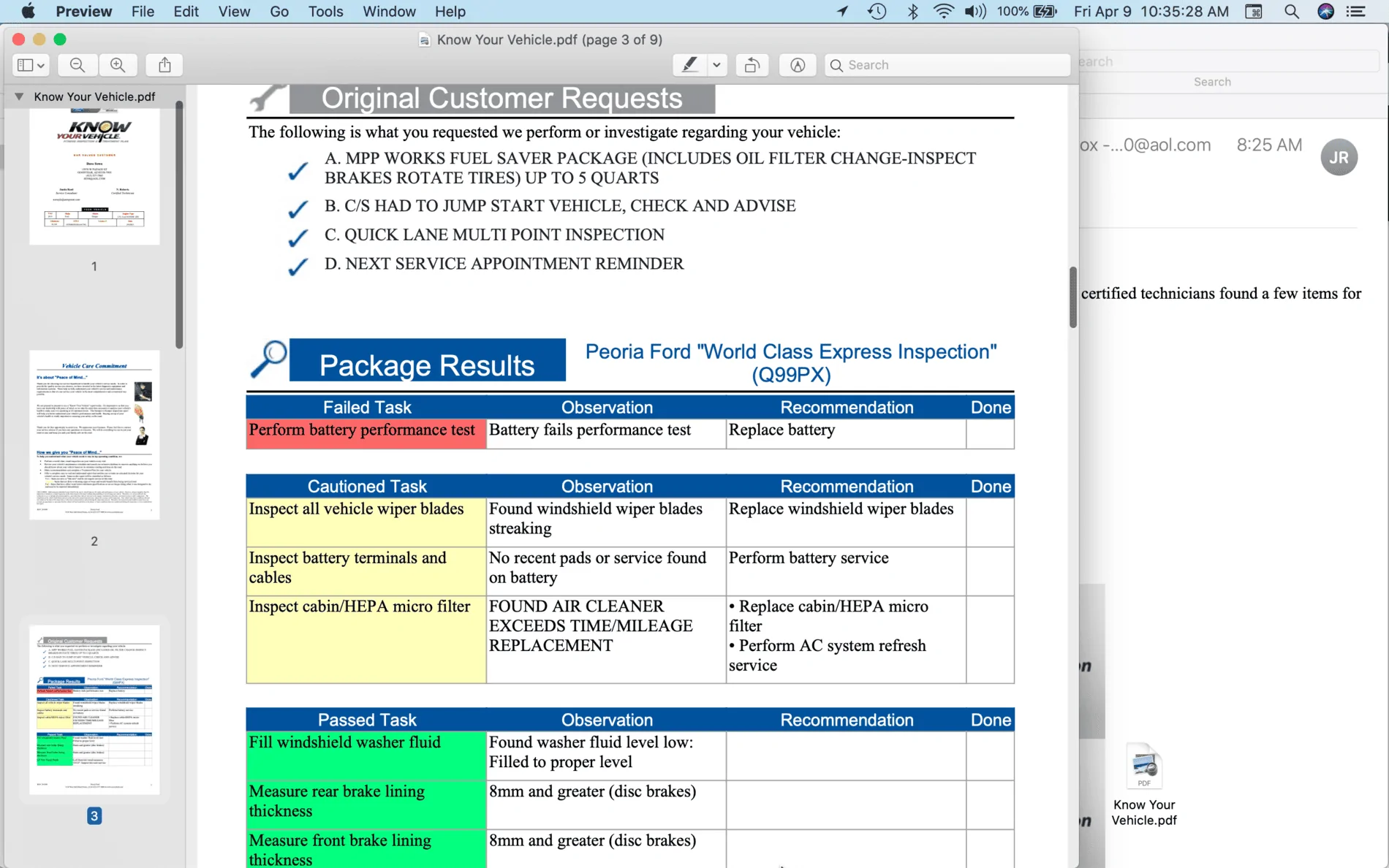Click 'Inspect all vehicle wiper blades' cell
1389x868 pixels.
366,522
